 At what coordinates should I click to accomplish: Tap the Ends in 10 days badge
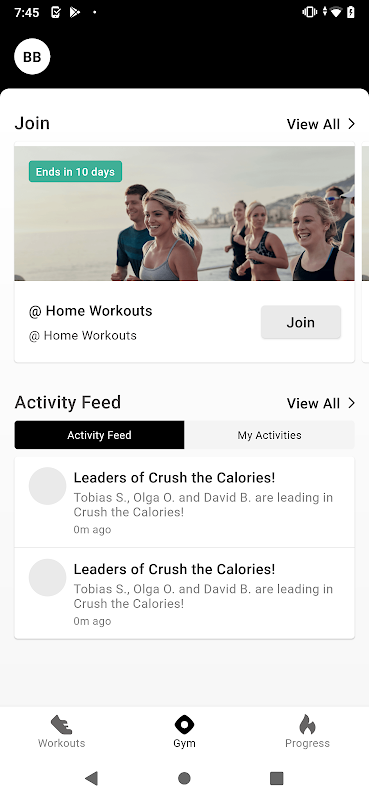(x=76, y=171)
